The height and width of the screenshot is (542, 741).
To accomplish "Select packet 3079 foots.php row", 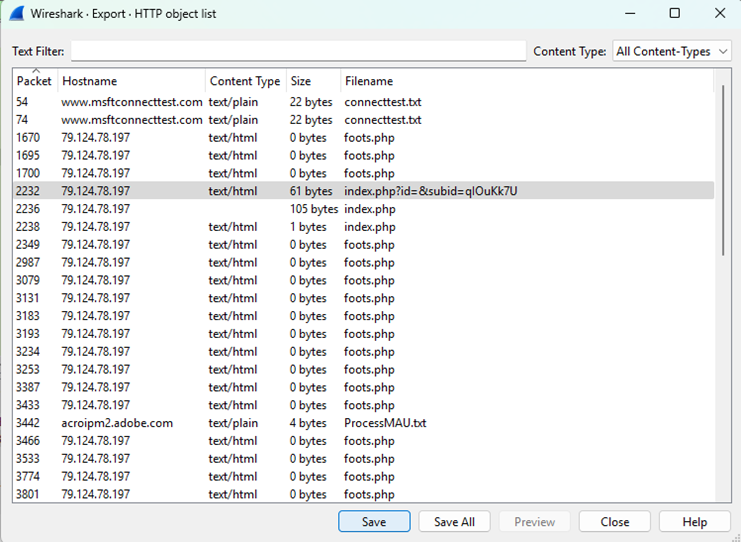I will click(x=363, y=280).
